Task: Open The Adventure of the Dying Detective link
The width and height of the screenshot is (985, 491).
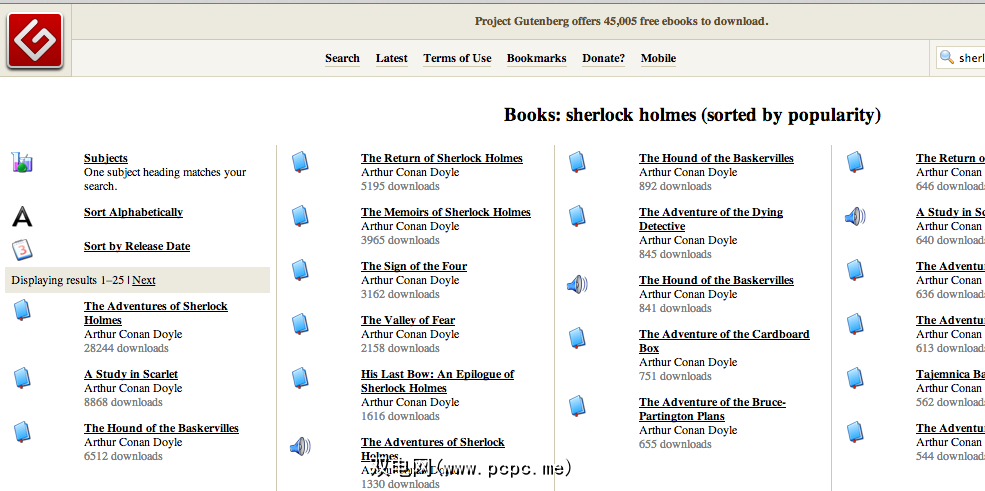Action: pyautogui.click(x=711, y=219)
